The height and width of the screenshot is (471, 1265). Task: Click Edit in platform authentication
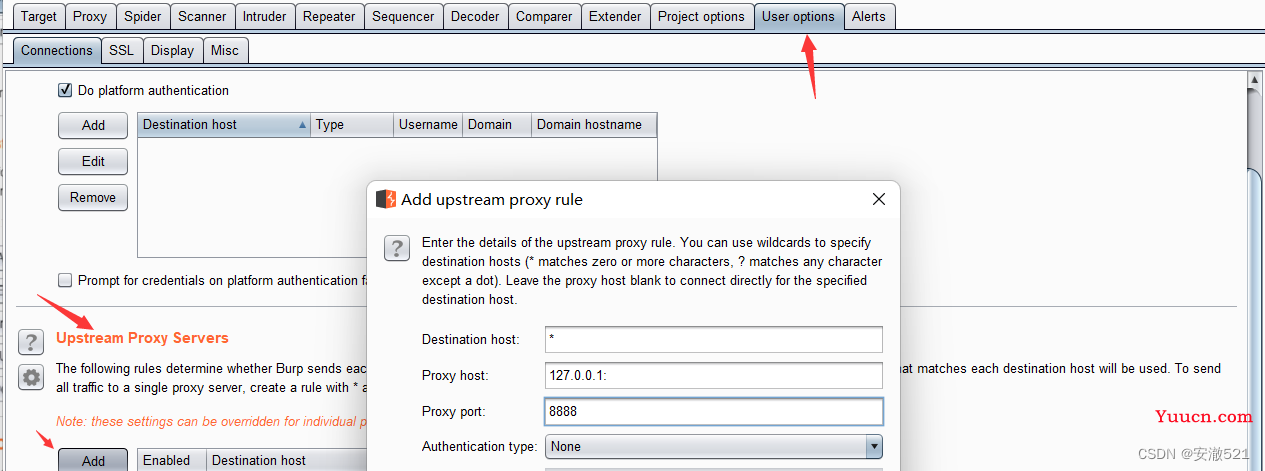click(93, 161)
